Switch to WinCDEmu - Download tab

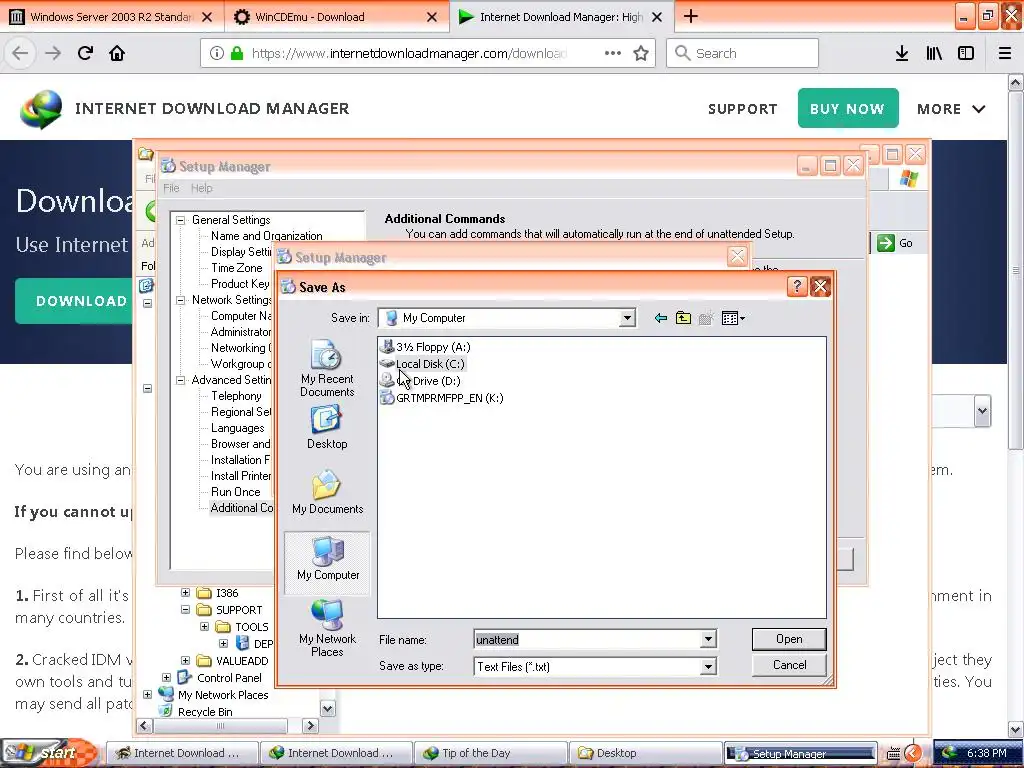337,17
